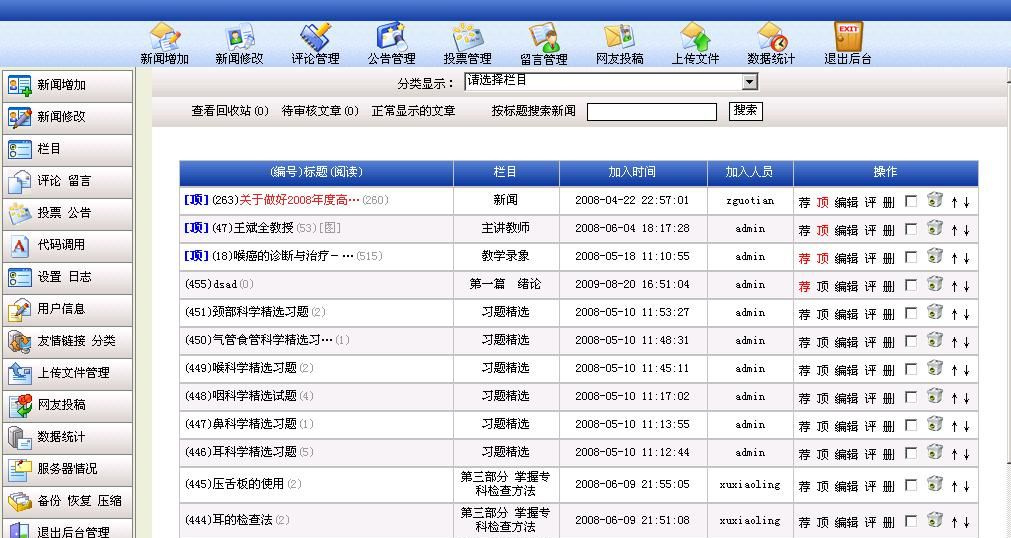Open 设置 in the left sidebar

(49, 277)
